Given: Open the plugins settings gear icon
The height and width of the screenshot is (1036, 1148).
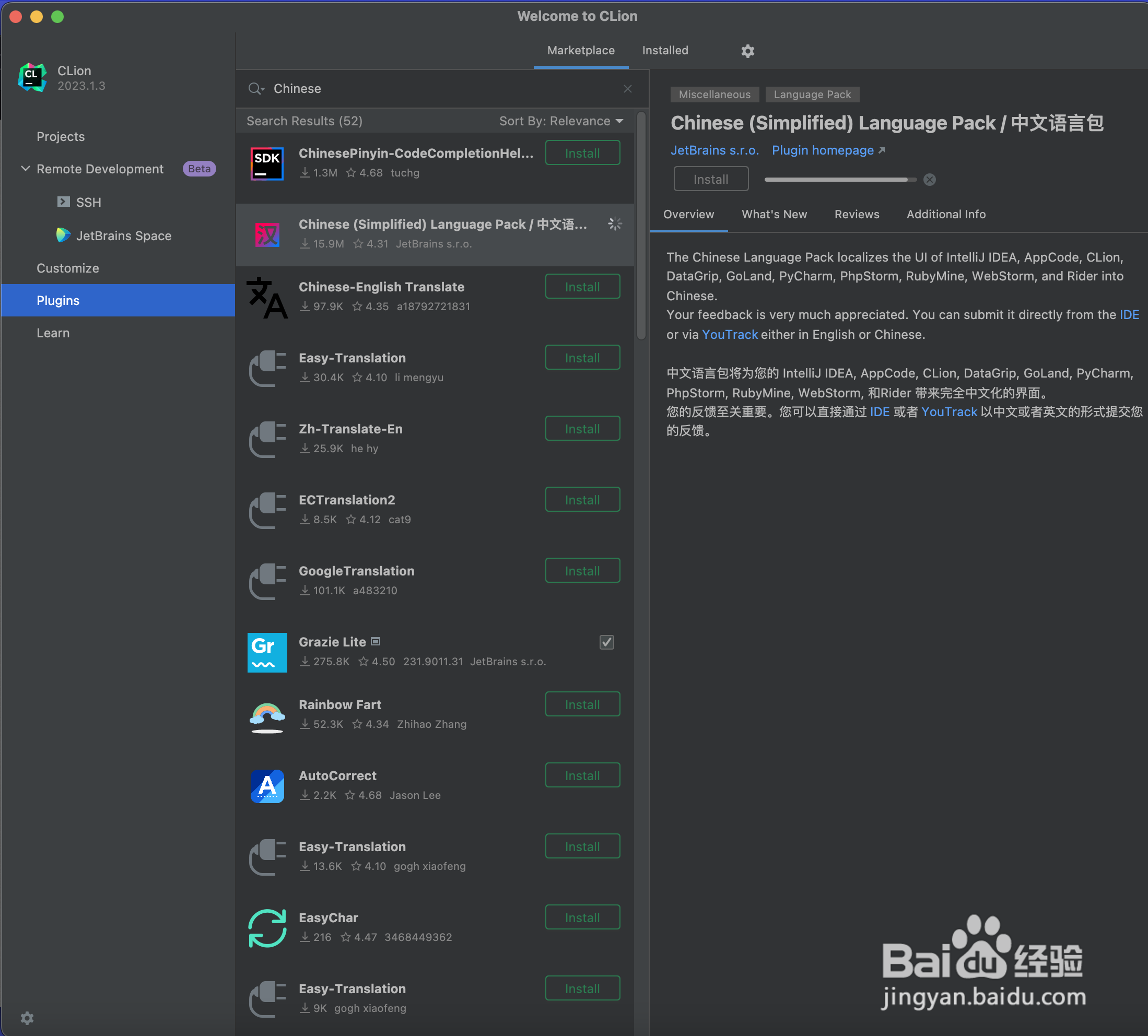Looking at the screenshot, I should coord(748,51).
